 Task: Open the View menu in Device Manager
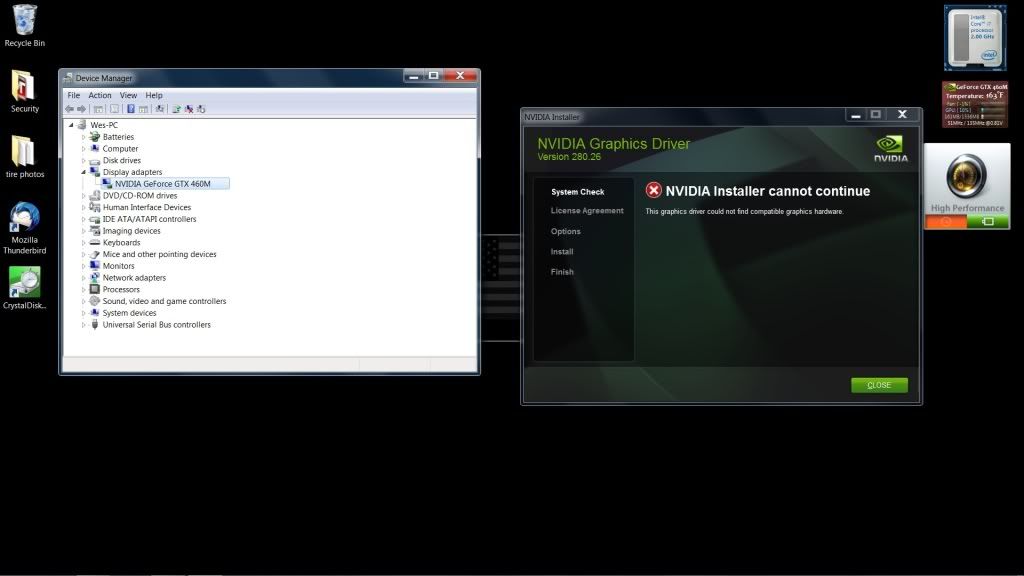(x=128, y=95)
